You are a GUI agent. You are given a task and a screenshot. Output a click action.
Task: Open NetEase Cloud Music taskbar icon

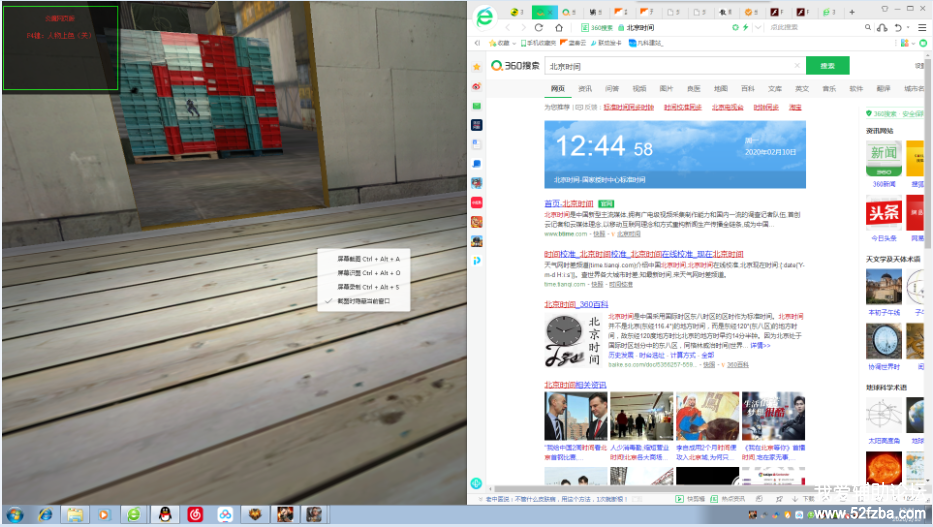click(x=195, y=515)
